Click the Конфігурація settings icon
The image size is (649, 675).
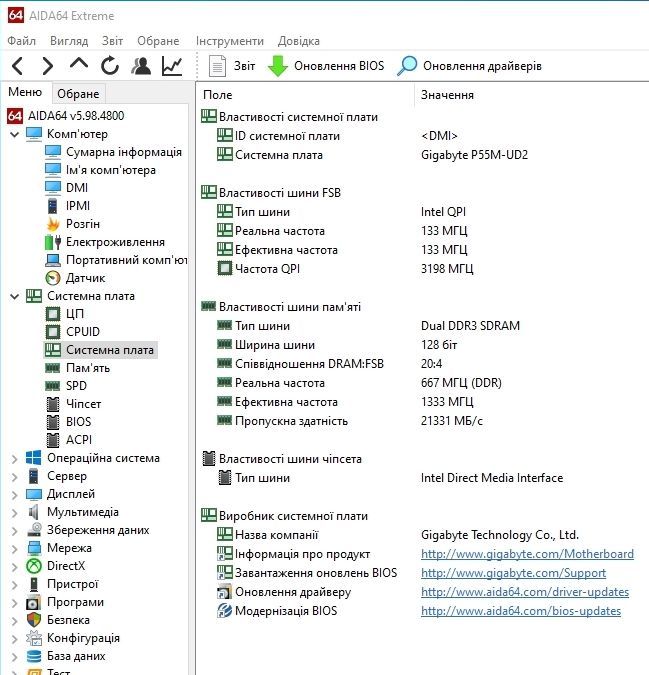click(x=34, y=638)
